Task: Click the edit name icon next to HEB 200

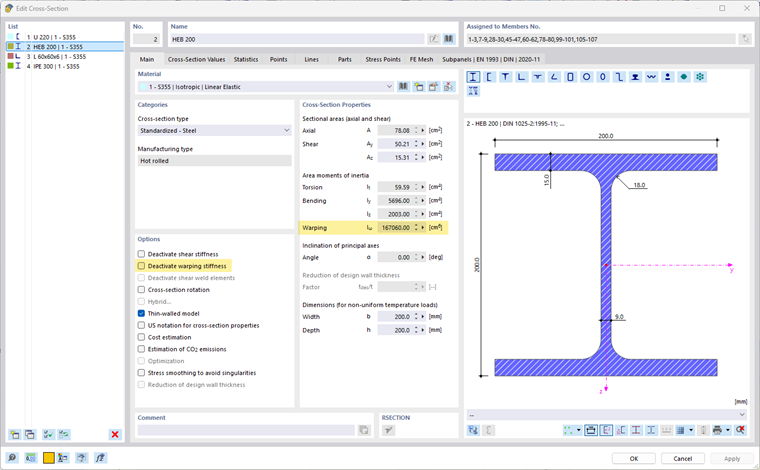Action: click(433, 39)
